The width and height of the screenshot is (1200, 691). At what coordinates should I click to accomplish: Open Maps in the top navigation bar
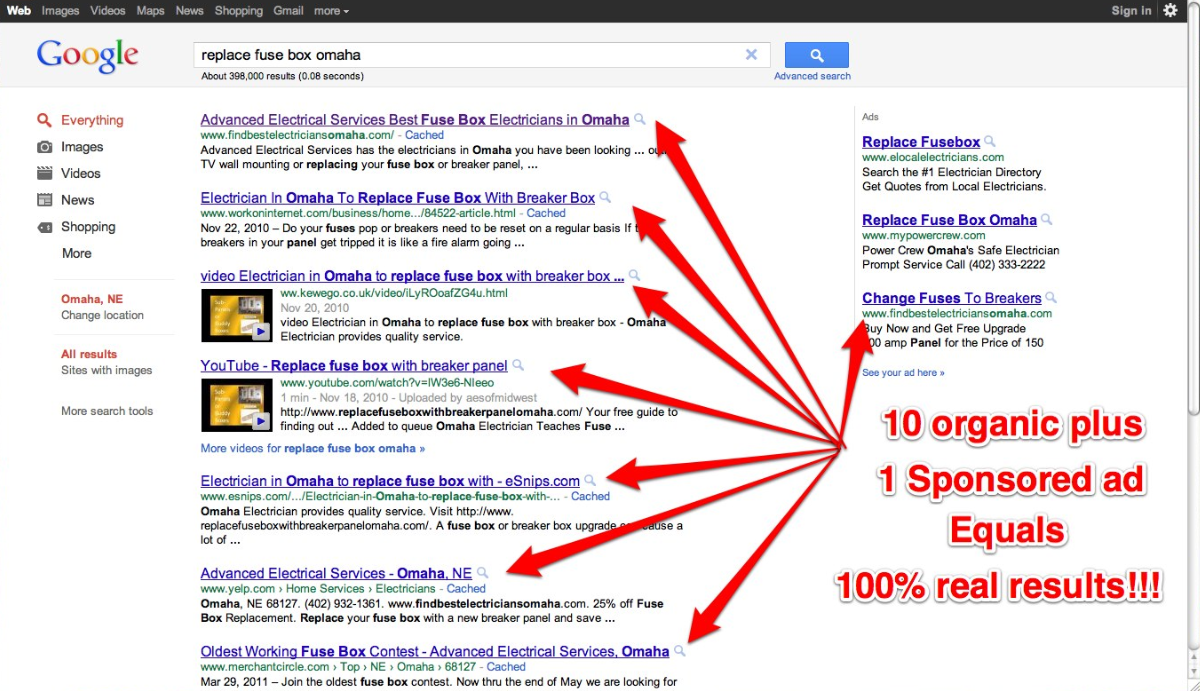pos(150,11)
